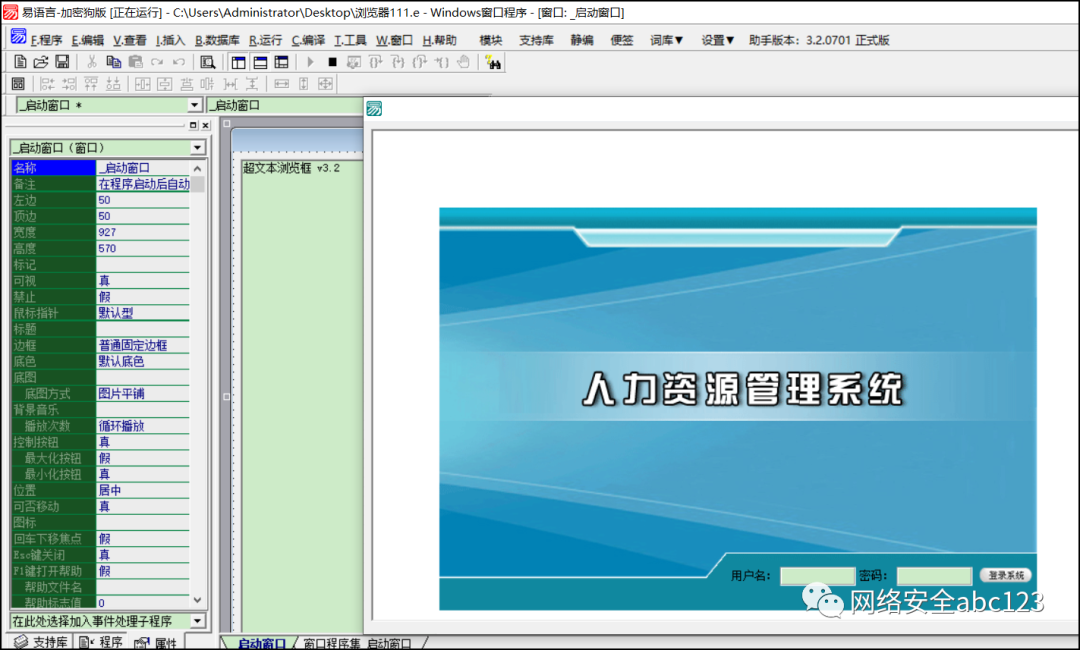1080x650 pixels.
Task: Stop the running program with the square icon
Action: click(x=332, y=62)
